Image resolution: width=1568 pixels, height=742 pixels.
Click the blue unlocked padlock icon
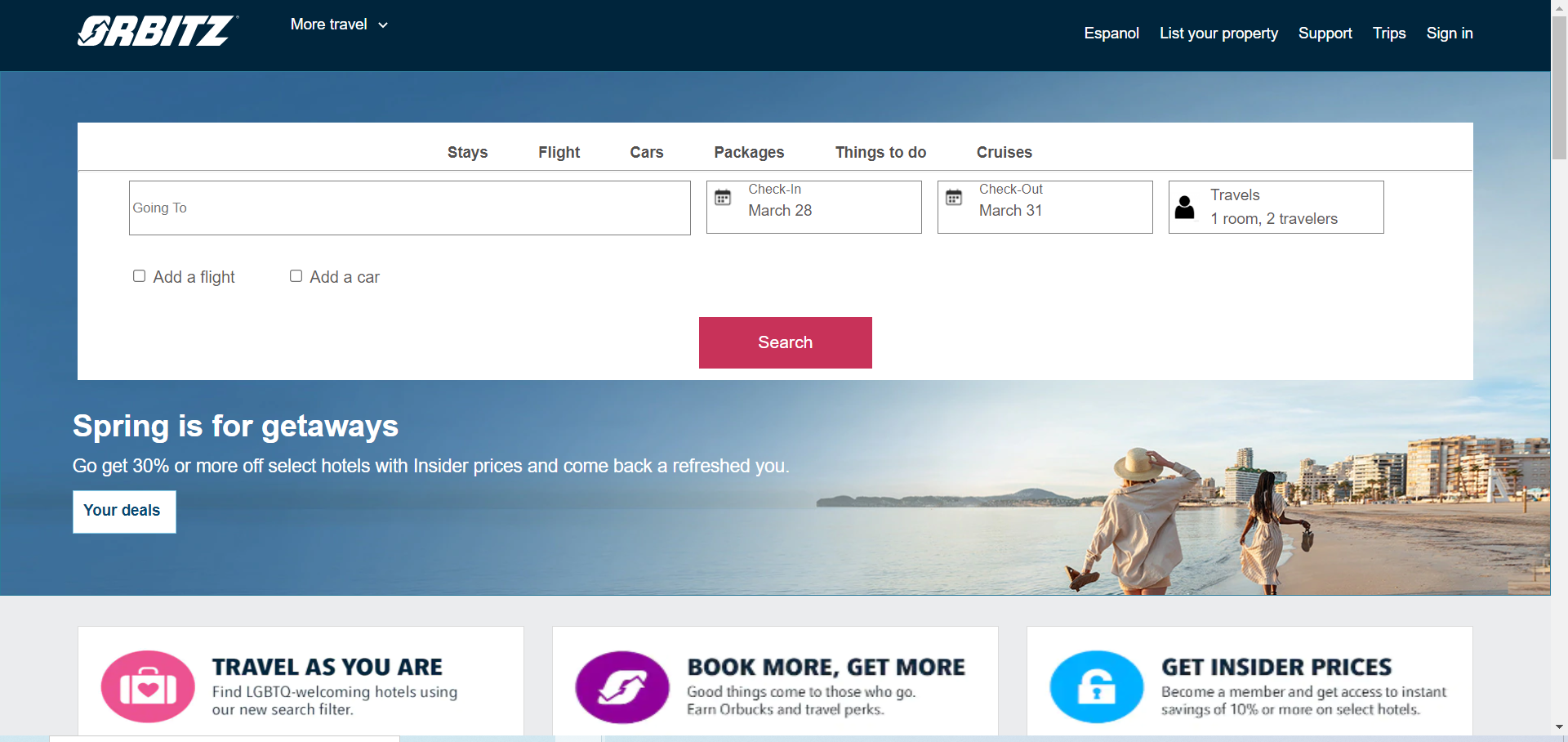click(x=1097, y=686)
